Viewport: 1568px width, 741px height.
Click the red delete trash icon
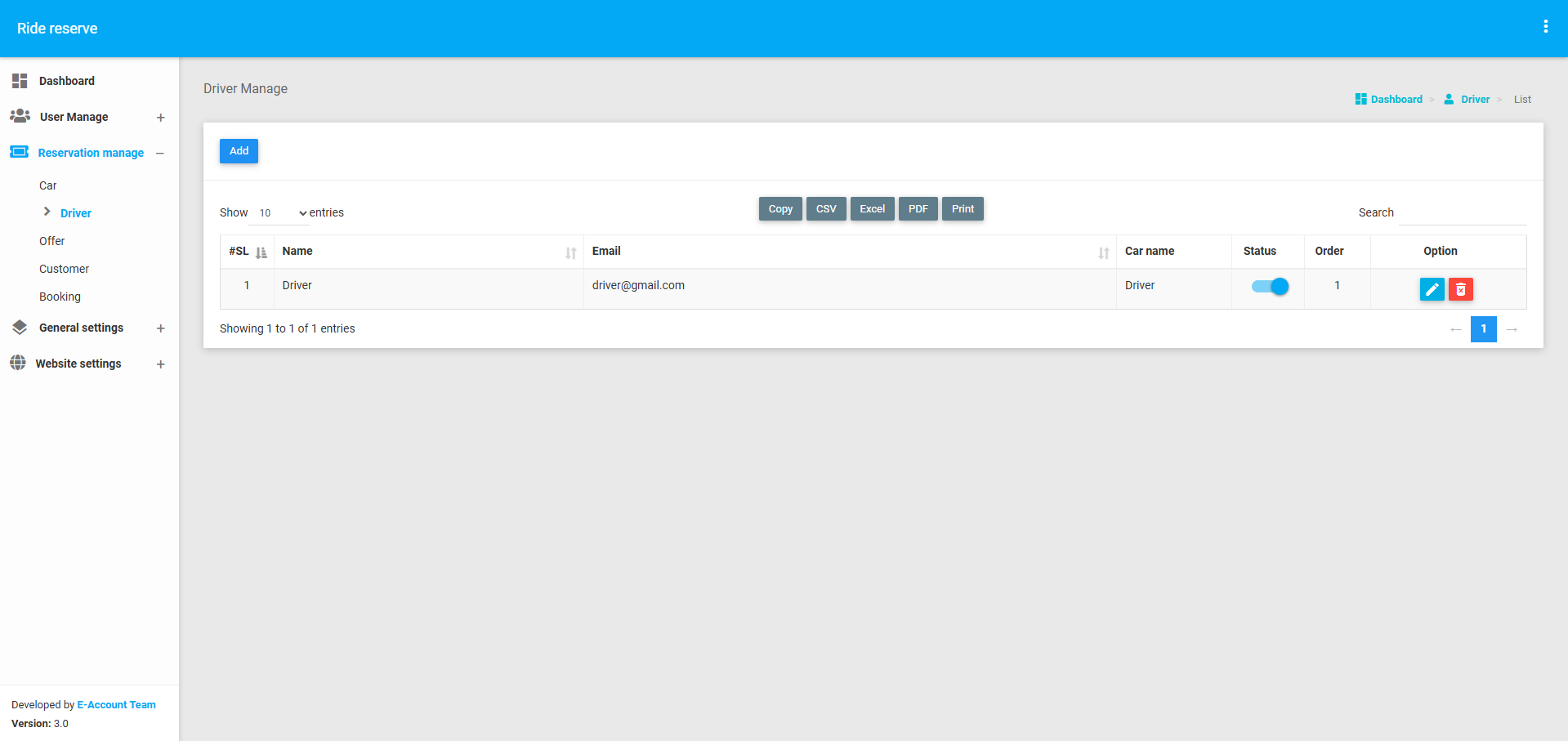(1460, 289)
